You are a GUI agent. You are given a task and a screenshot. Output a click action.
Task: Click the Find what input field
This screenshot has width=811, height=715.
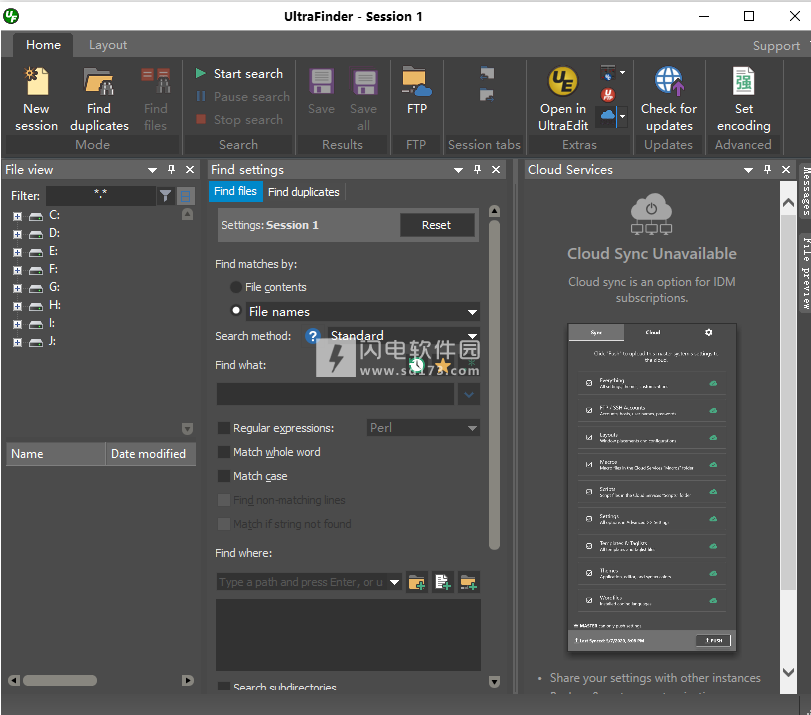coord(335,394)
